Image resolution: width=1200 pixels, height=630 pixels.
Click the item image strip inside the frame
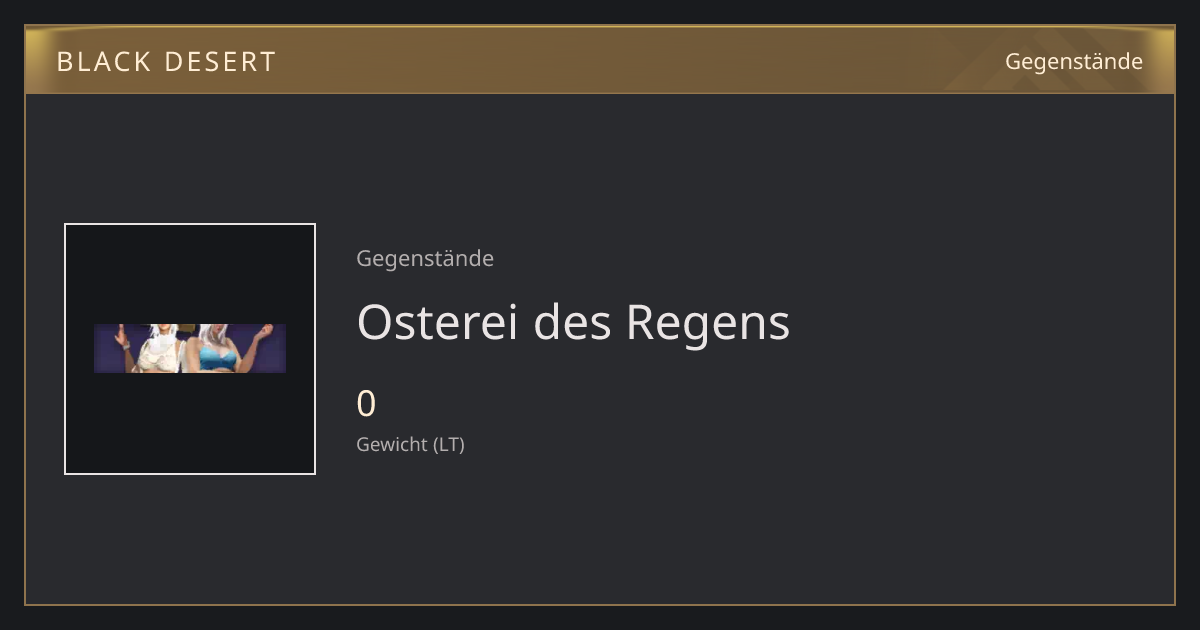[x=190, y=348]
